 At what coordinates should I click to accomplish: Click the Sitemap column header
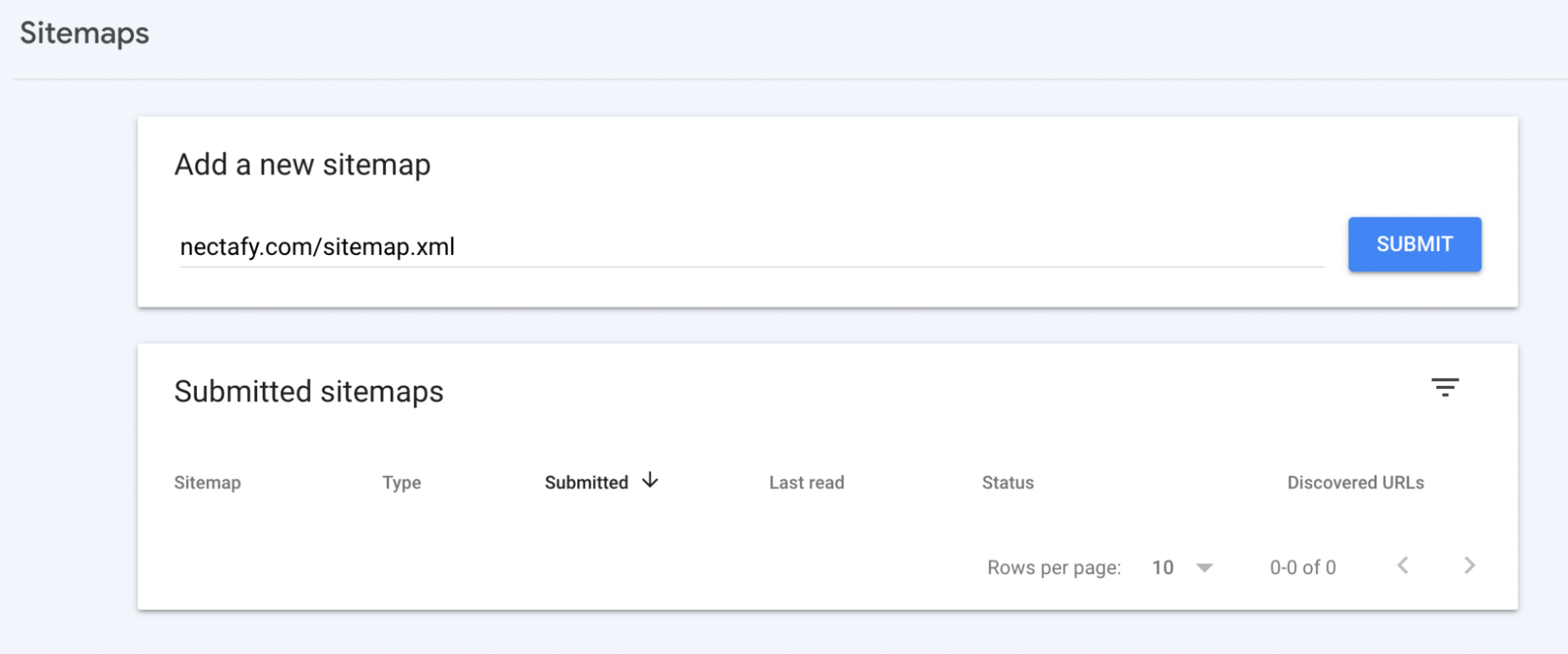tap(207, 482)
